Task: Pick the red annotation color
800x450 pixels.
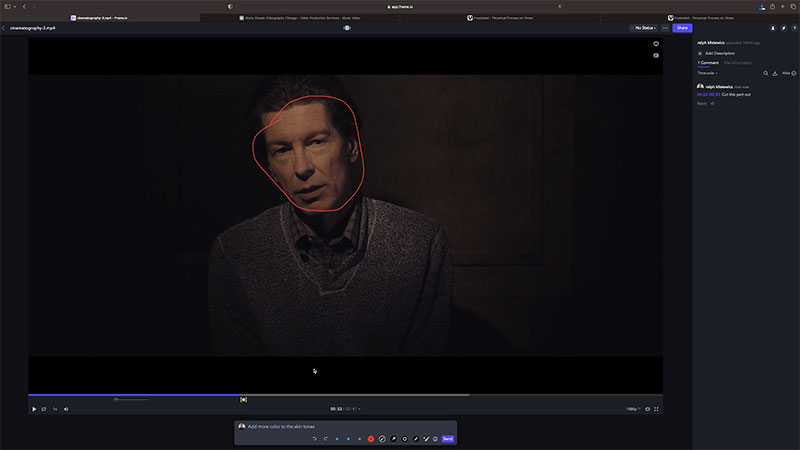Action: tap(371, 439)
